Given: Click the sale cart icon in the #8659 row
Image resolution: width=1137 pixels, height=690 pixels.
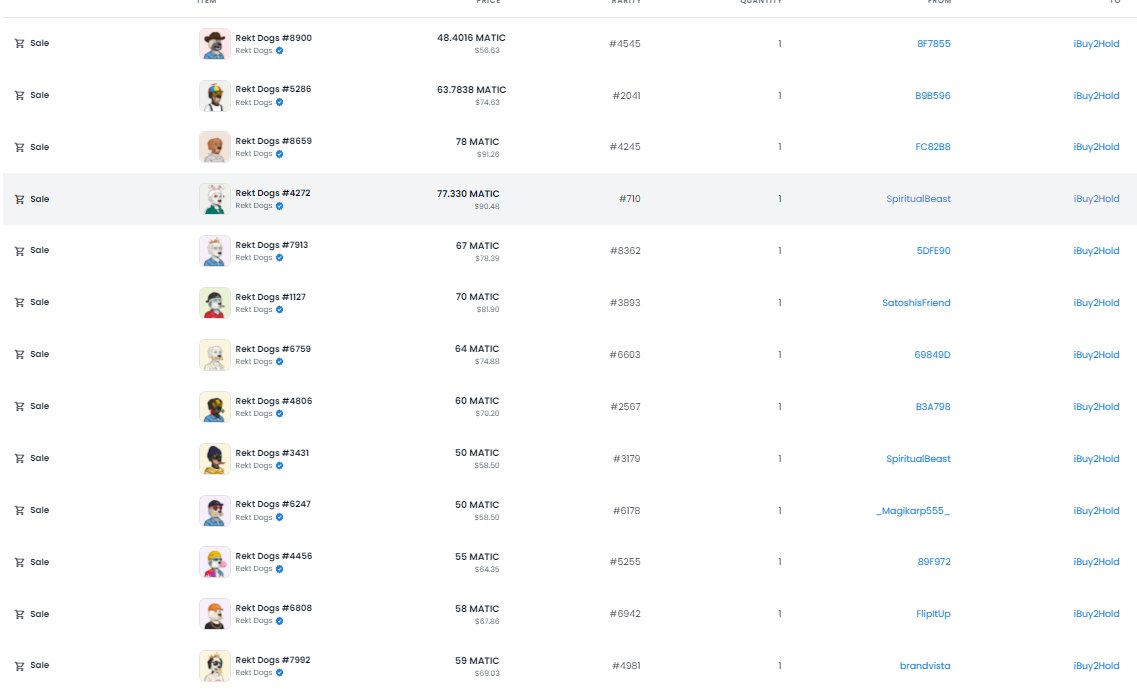Looking at the screenshot, I should 20,147.
